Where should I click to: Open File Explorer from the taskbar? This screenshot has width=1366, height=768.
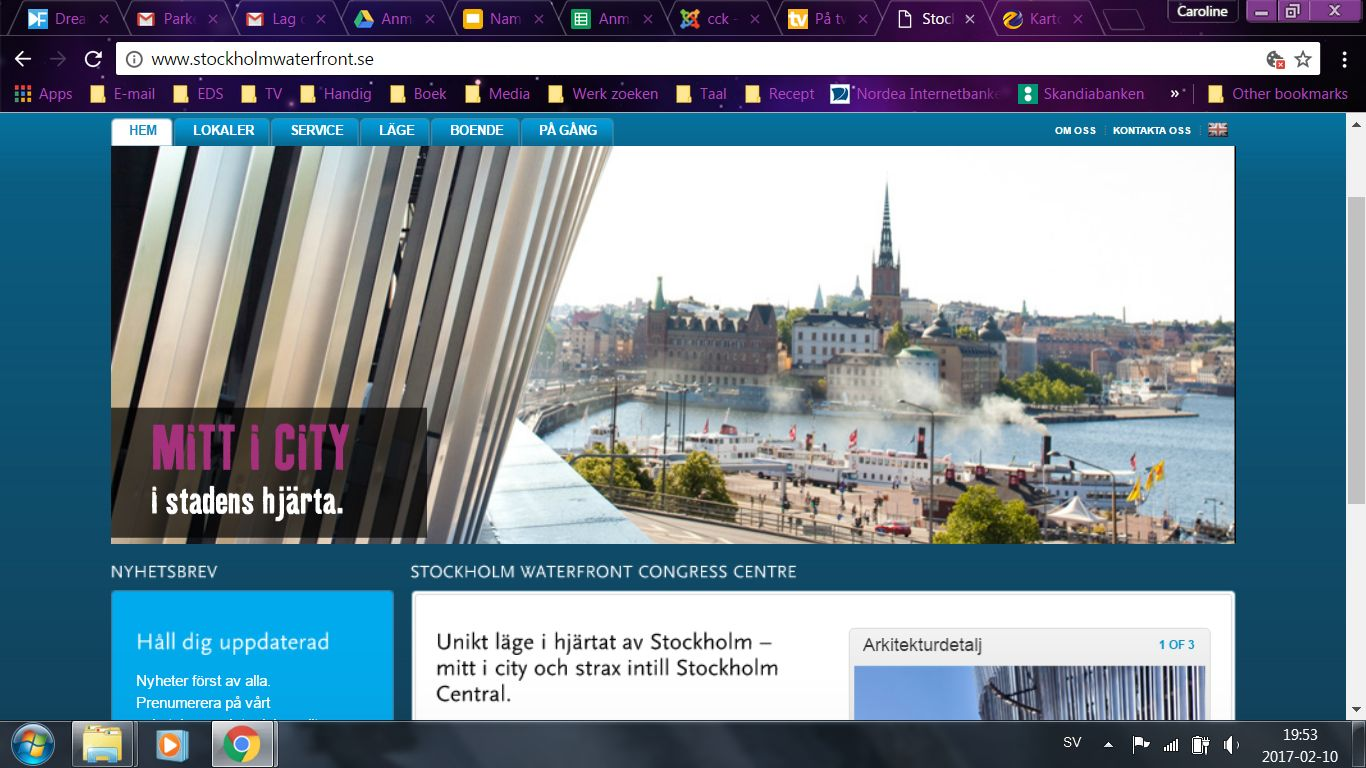click(x=102, y=744)
